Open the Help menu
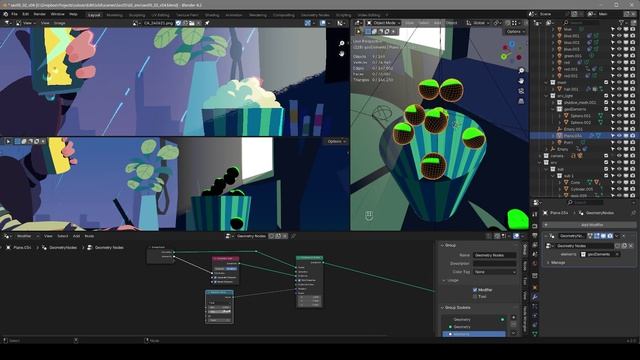 tap(73, 14)
